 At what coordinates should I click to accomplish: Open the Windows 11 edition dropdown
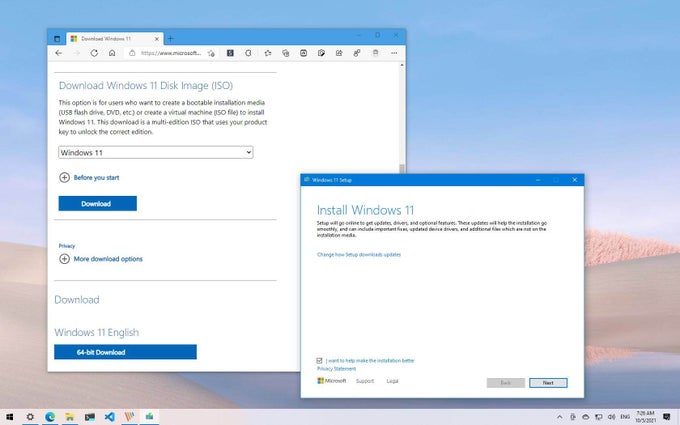click(155, 152)
